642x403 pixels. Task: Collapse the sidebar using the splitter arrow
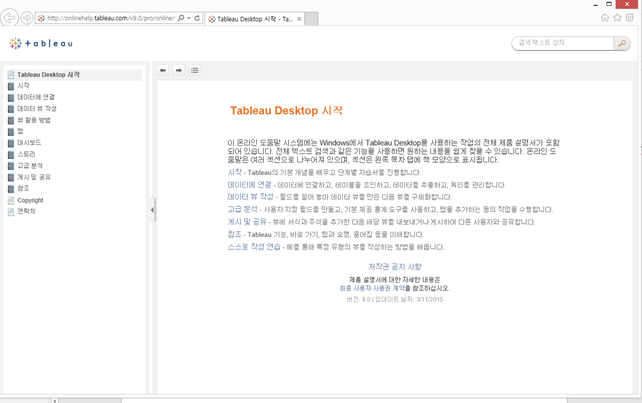[153, 210]
